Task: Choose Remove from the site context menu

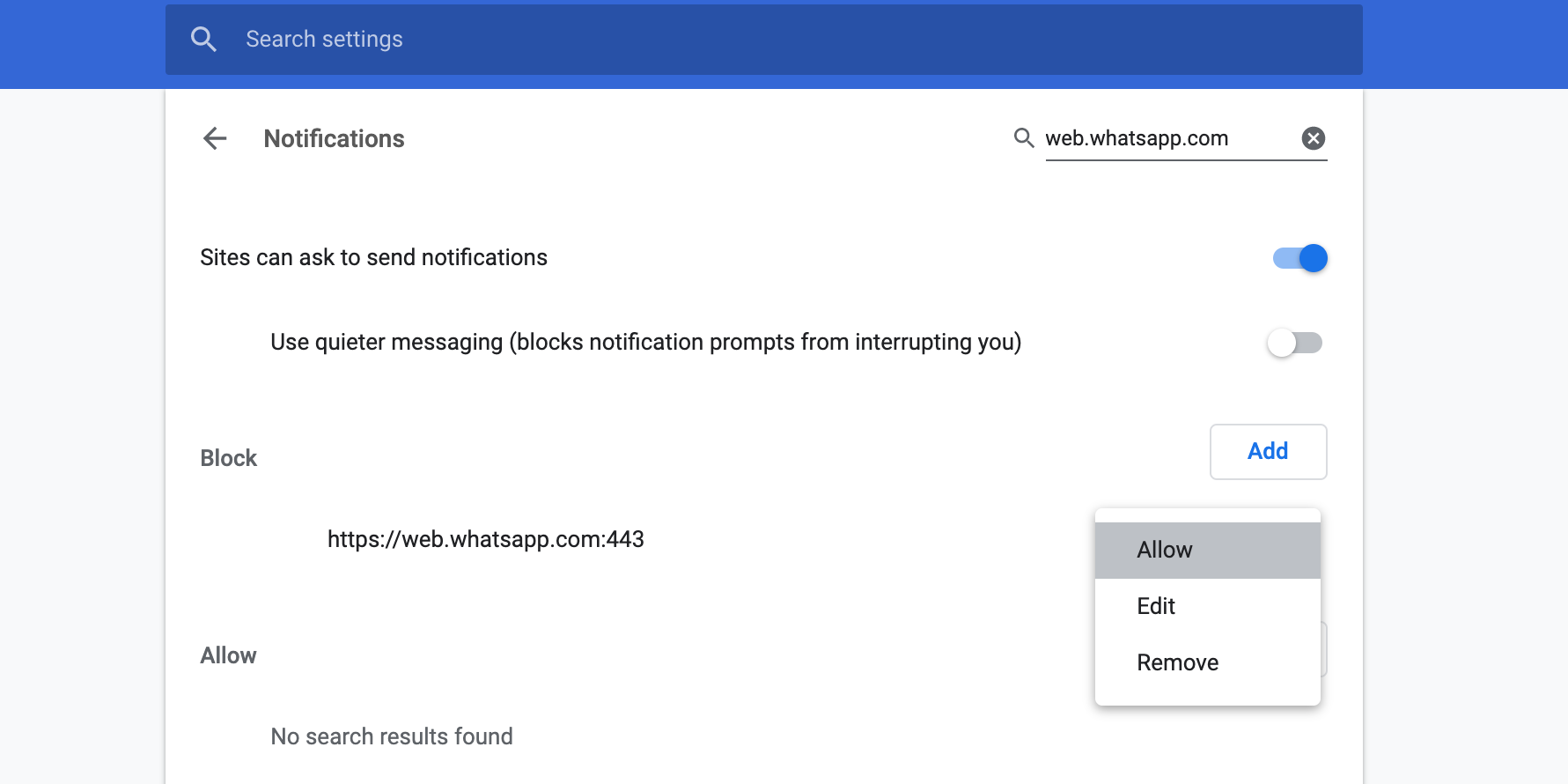Action: (x=1207, y=663)
